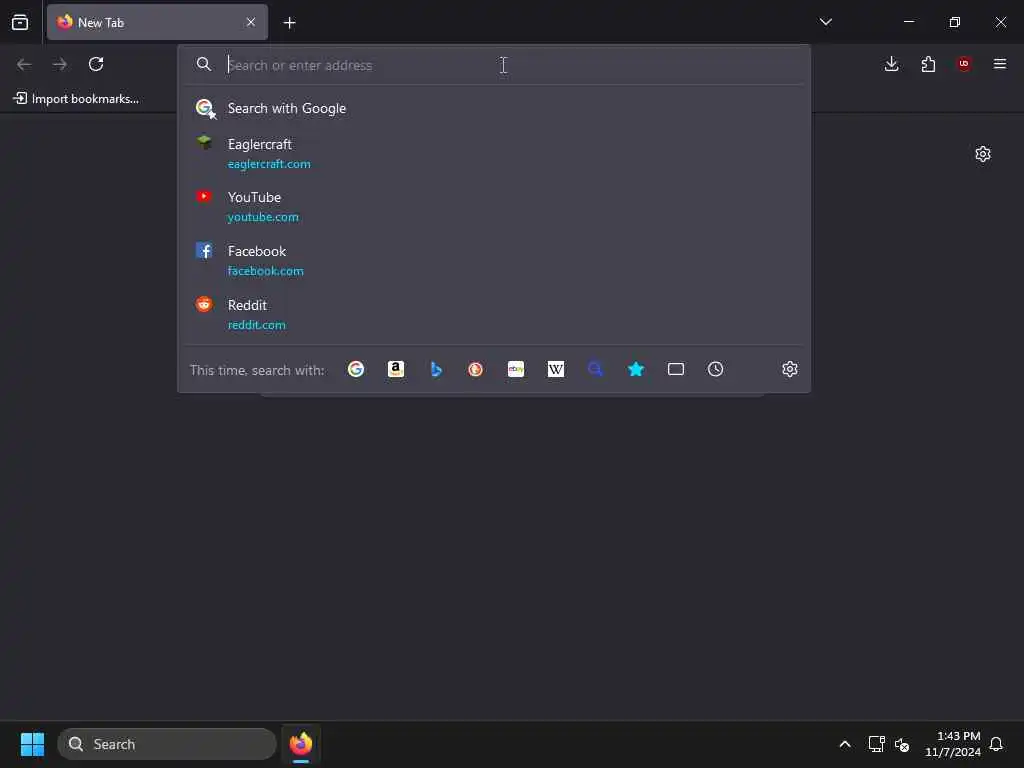
Task: Open the network status tray icon
Action: [x=876, y=744]
